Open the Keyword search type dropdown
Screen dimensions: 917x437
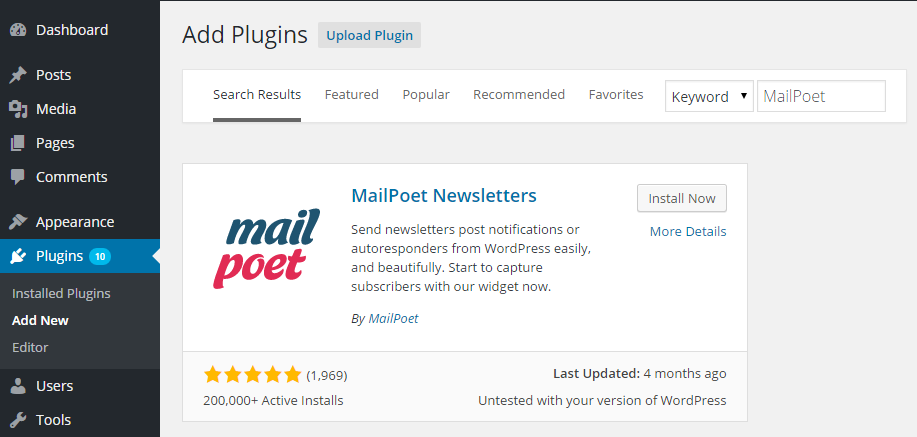tap(709, 97)
